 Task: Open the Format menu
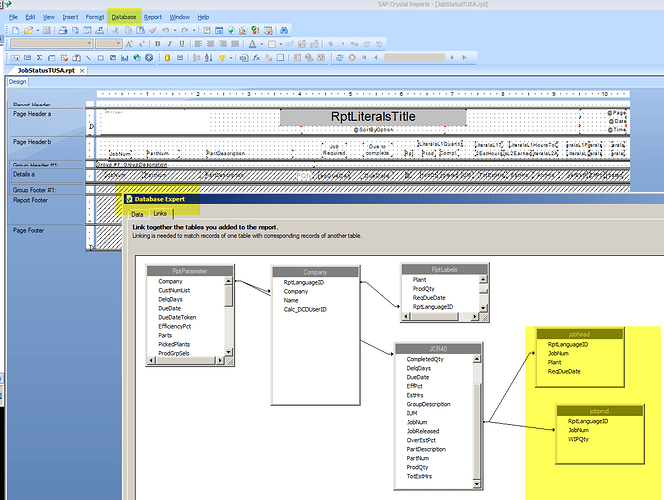tap(95, 17)
